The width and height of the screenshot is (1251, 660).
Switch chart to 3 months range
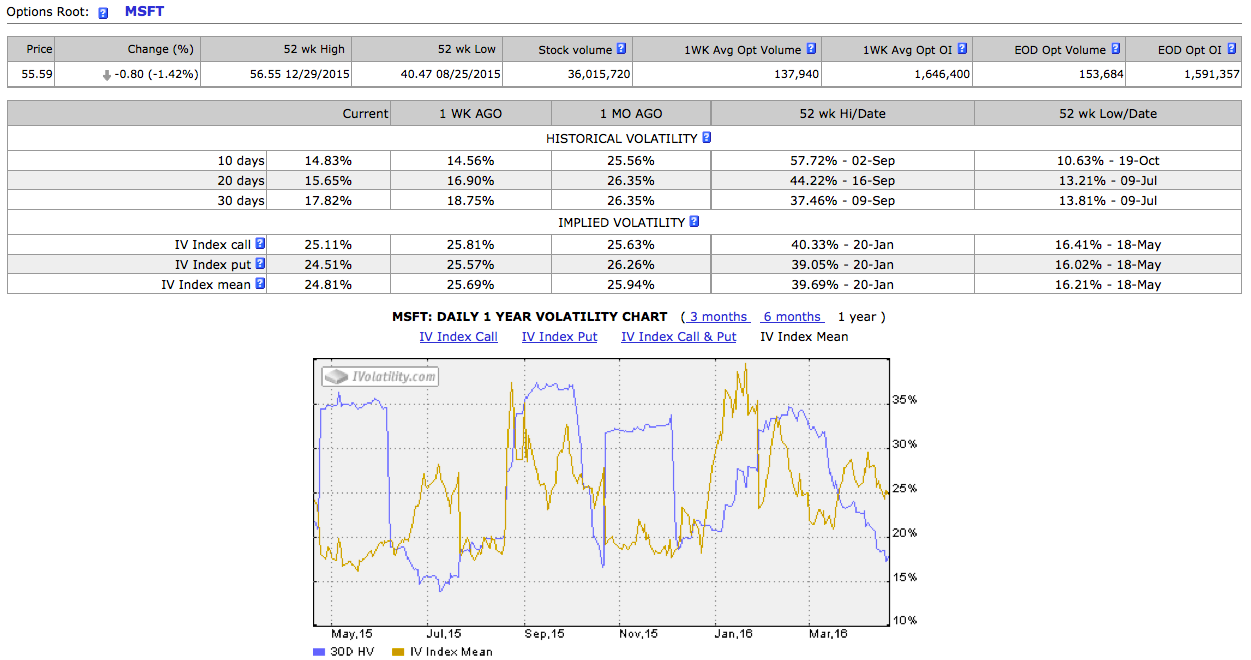(x=718, y=317)
